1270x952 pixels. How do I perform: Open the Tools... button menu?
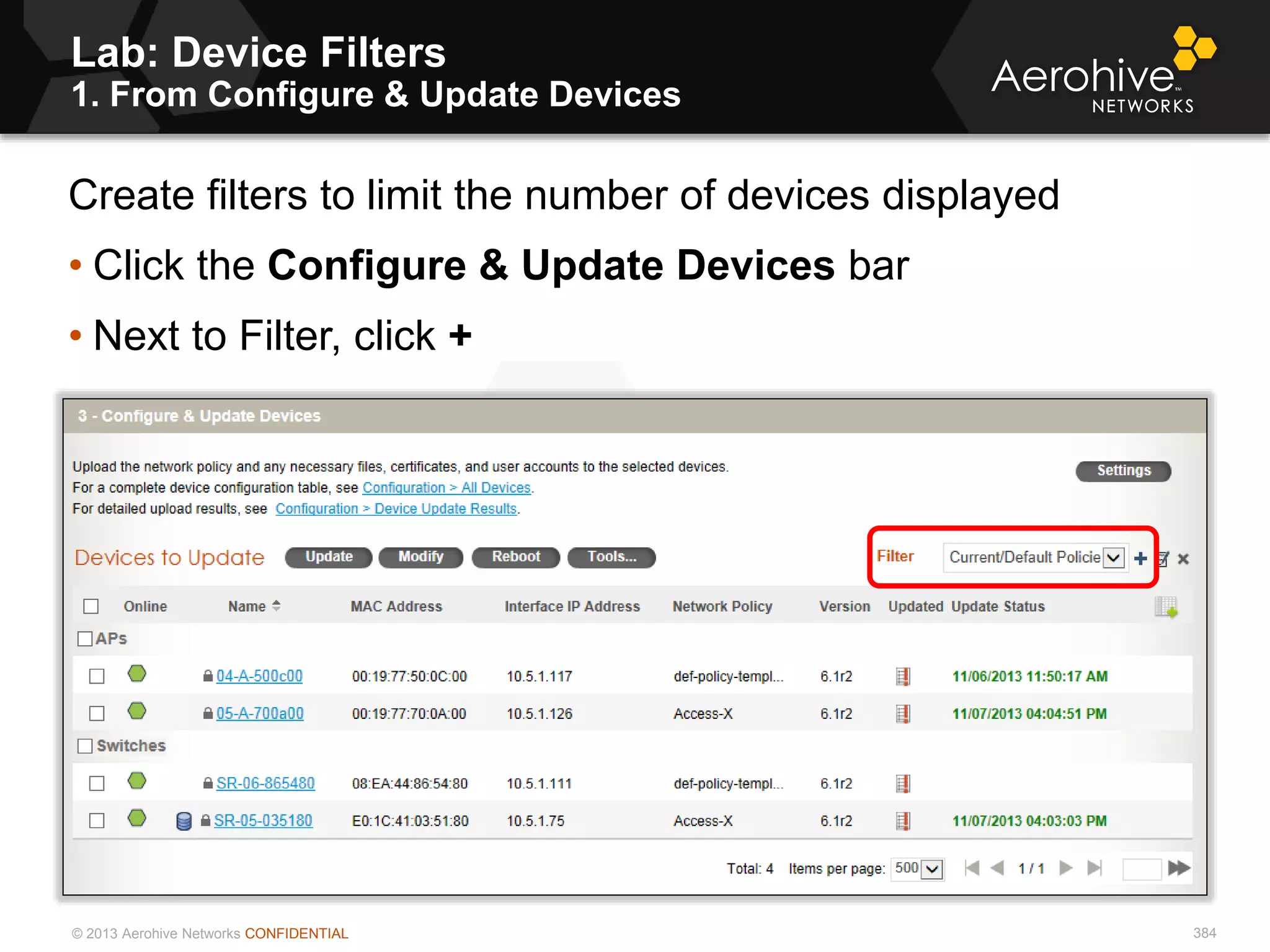(x=612, y=557)
